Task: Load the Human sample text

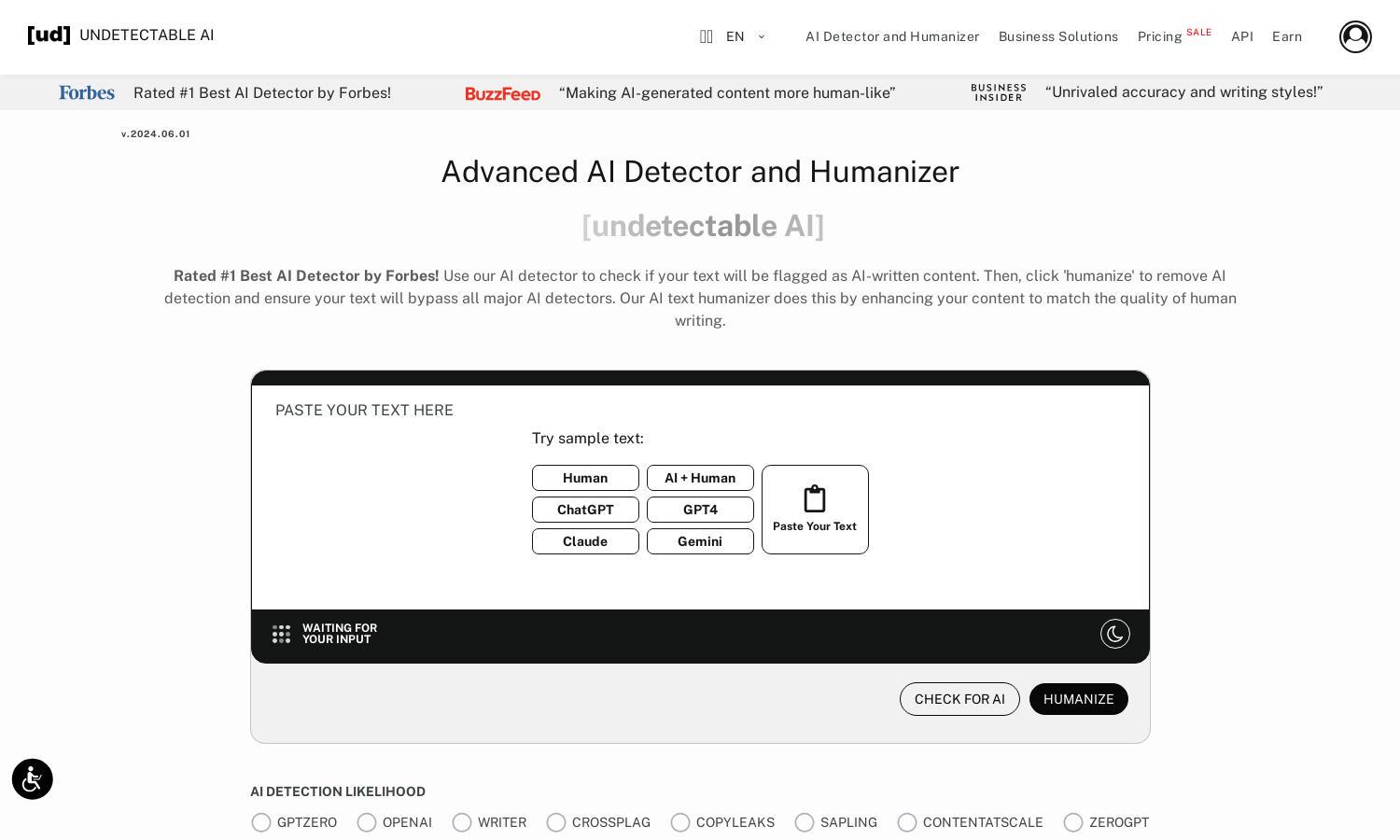Action: pyautogui.click(x=585, y=478)
